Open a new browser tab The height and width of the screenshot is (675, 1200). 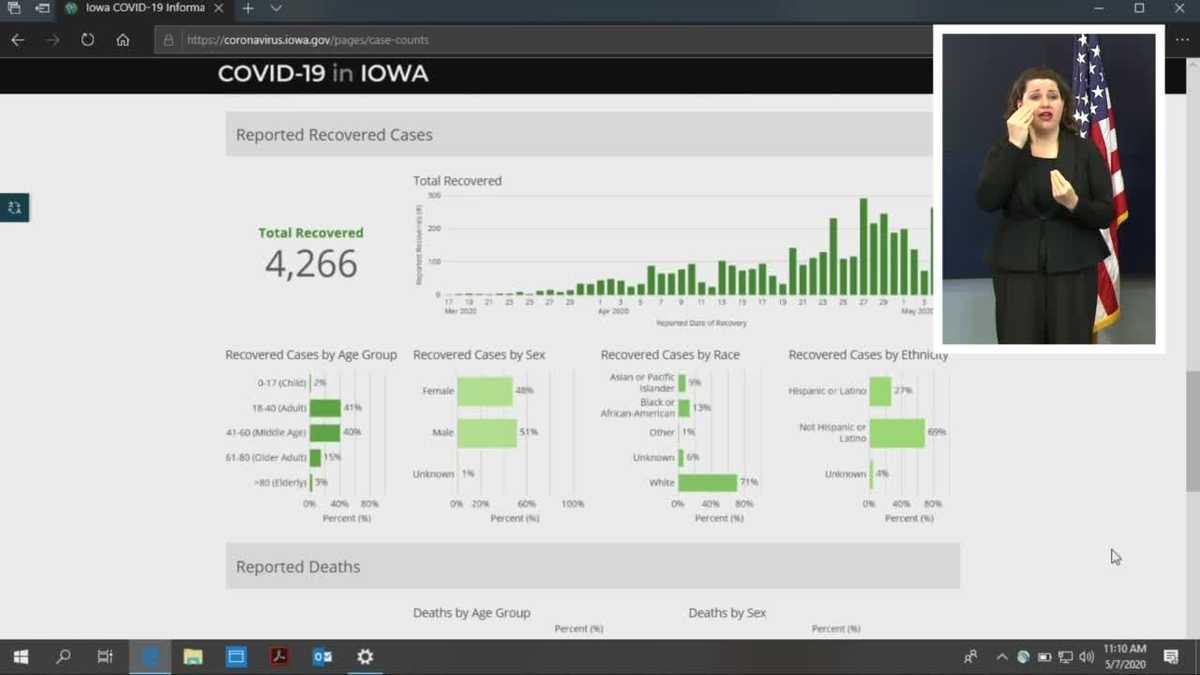[246, 10]
